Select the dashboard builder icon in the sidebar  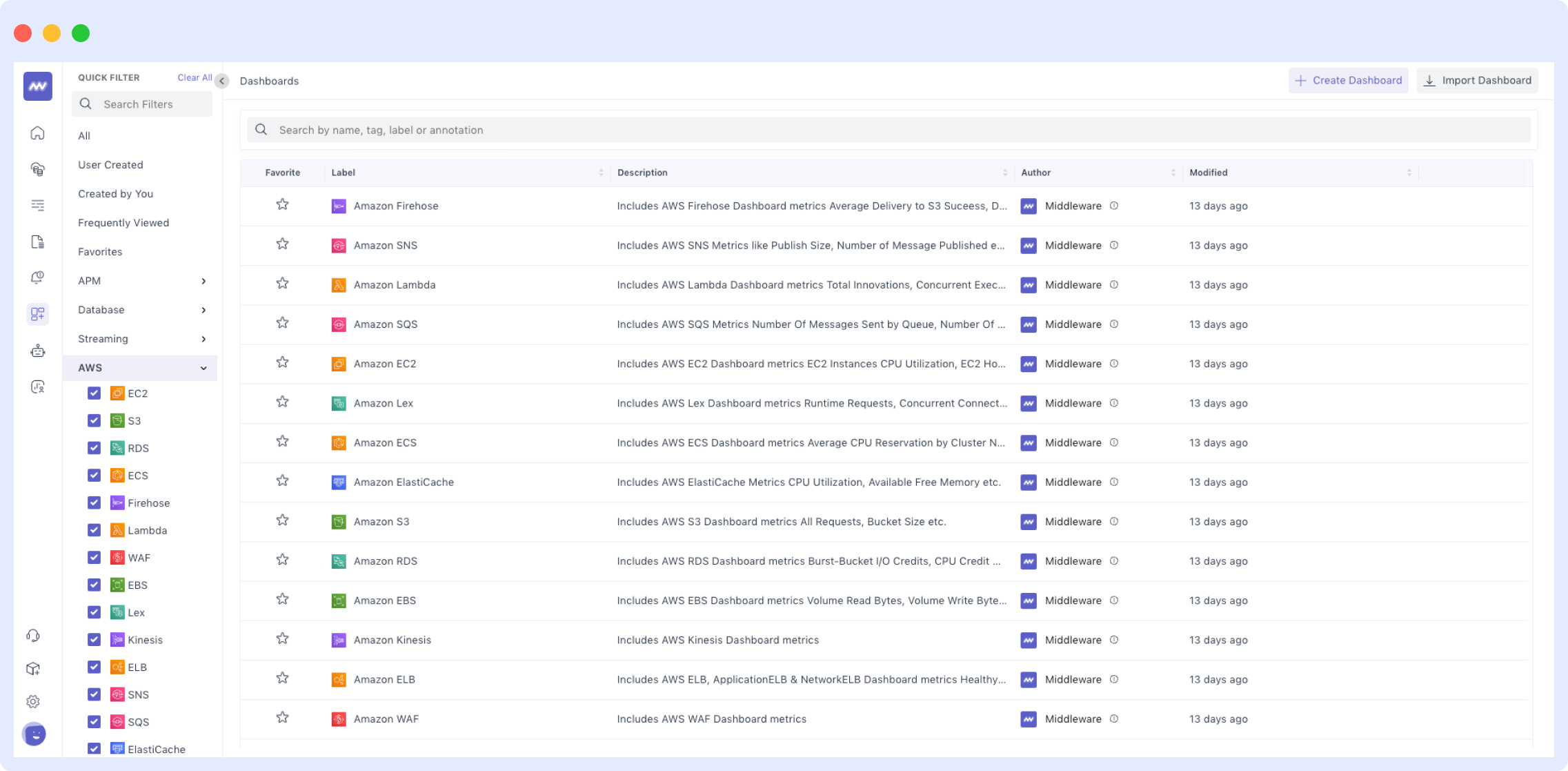[x=38, y=314]
